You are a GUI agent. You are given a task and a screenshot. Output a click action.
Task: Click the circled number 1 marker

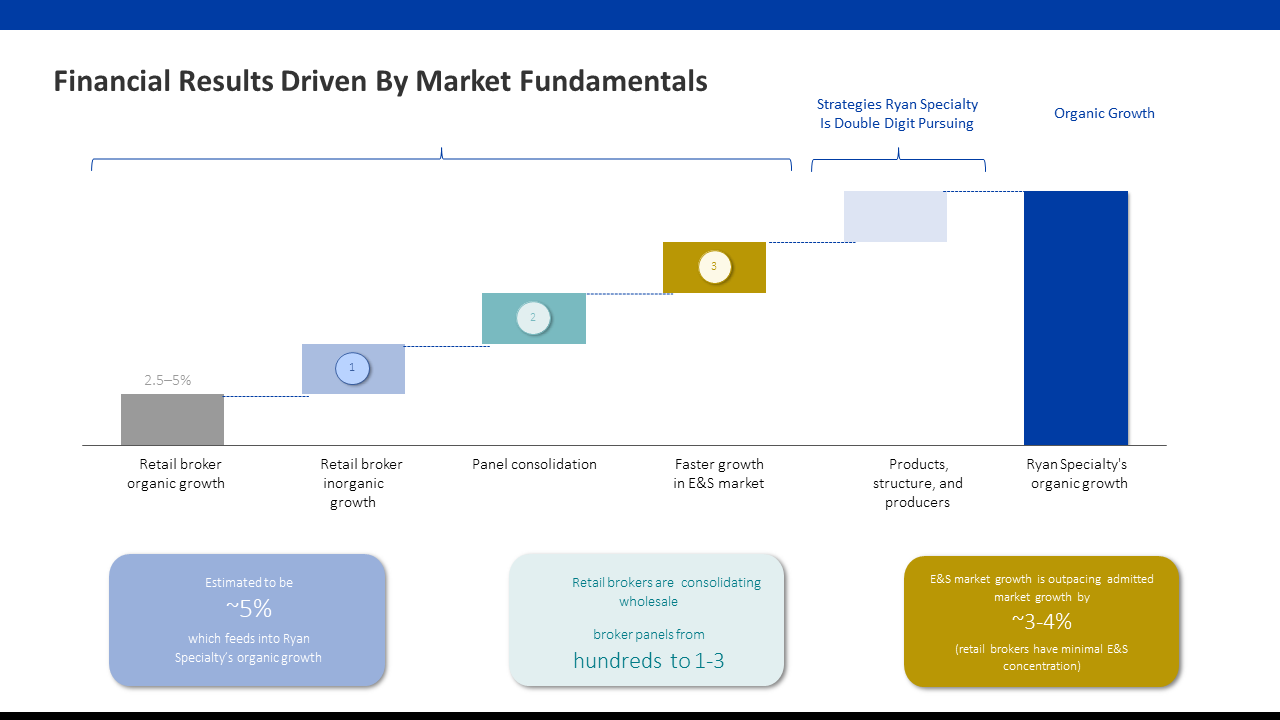click(352, 368)
